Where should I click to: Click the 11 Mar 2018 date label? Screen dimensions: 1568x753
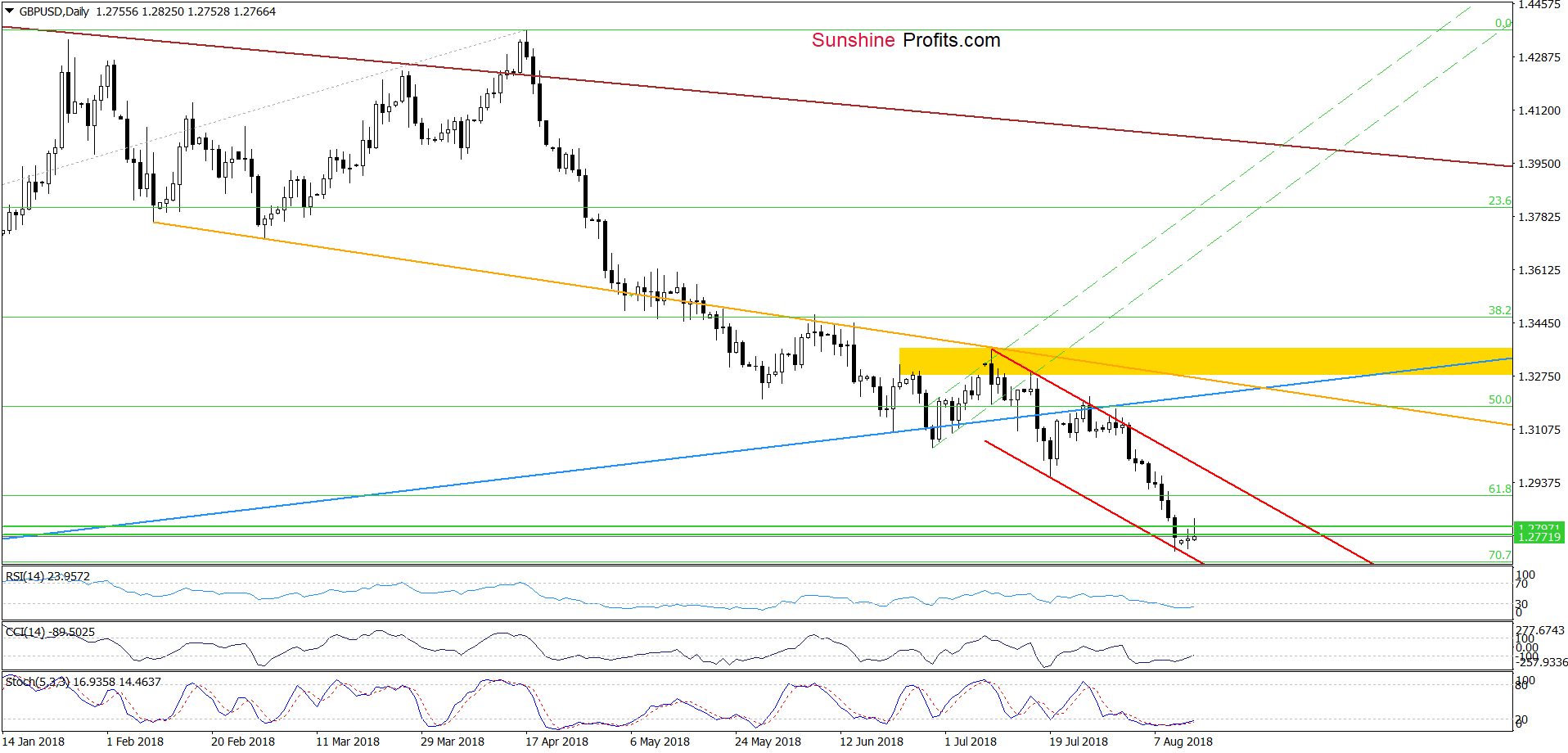pos(348,742)
